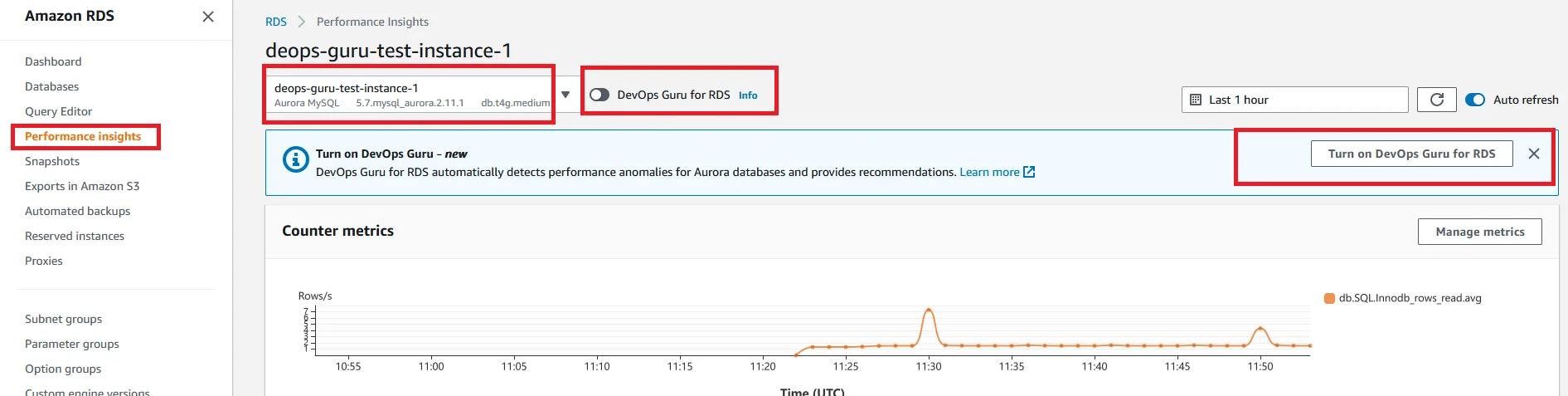The image size is (1568, 396).
Task: Click the Manage metrics button
Action: click(x=1479, y=232)
